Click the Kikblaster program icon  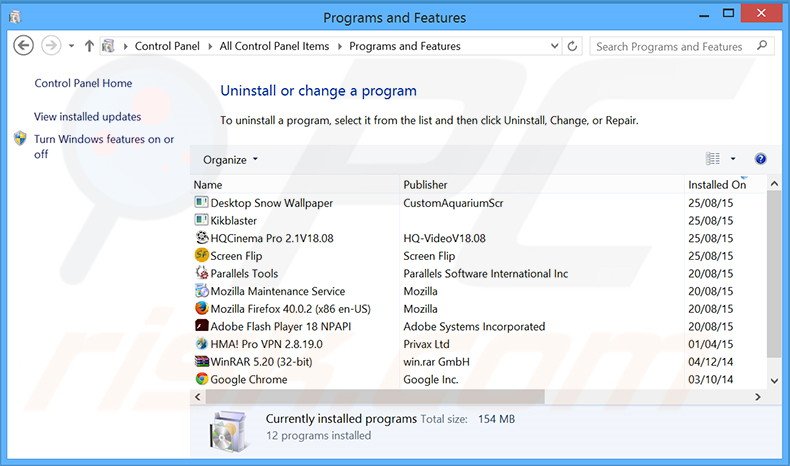pos(202,220)
